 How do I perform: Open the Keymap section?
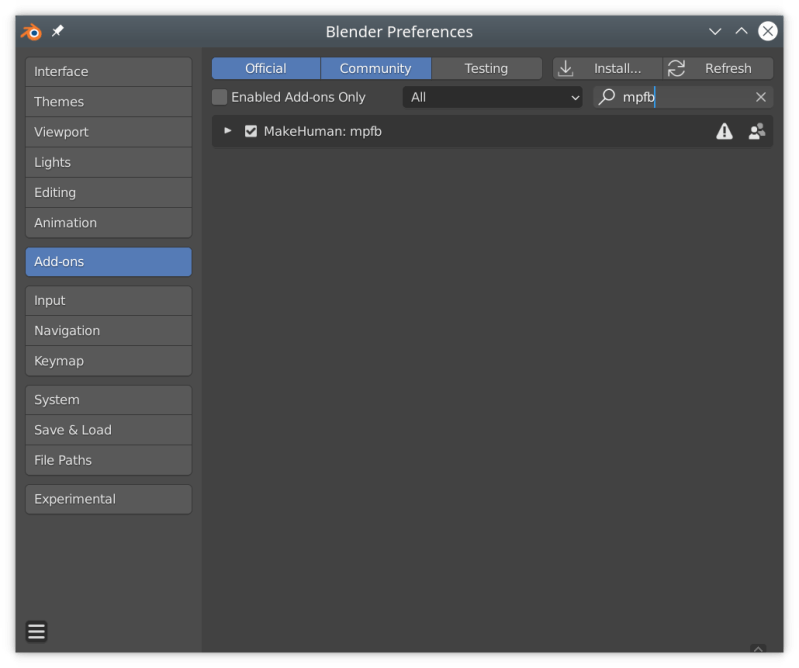coord(109,361)
